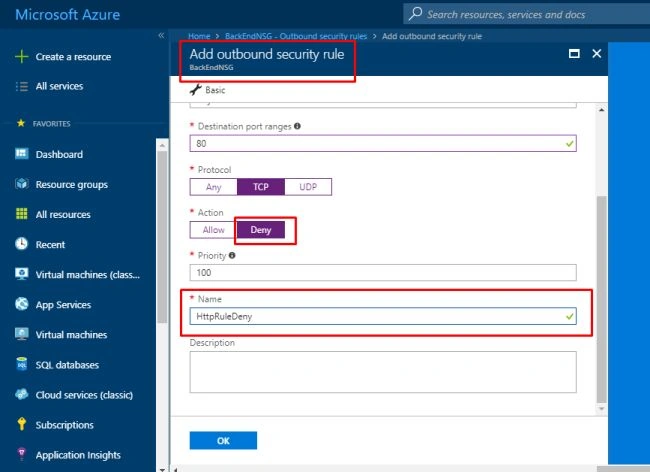650x472 pixels.
Task: Open Dashboard from favorites
Action: (59, 154)
